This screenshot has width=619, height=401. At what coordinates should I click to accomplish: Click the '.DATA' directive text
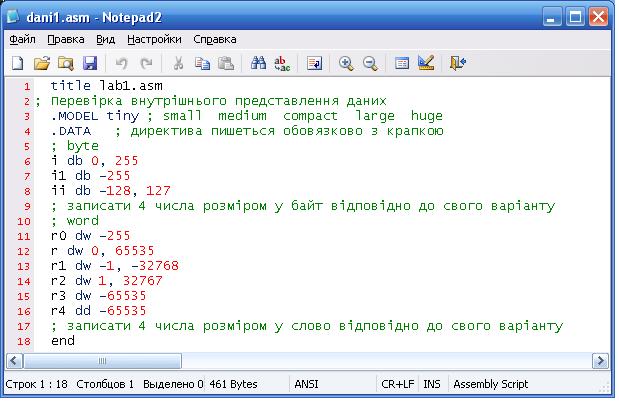pyautogui.click(x=71, y=131)
